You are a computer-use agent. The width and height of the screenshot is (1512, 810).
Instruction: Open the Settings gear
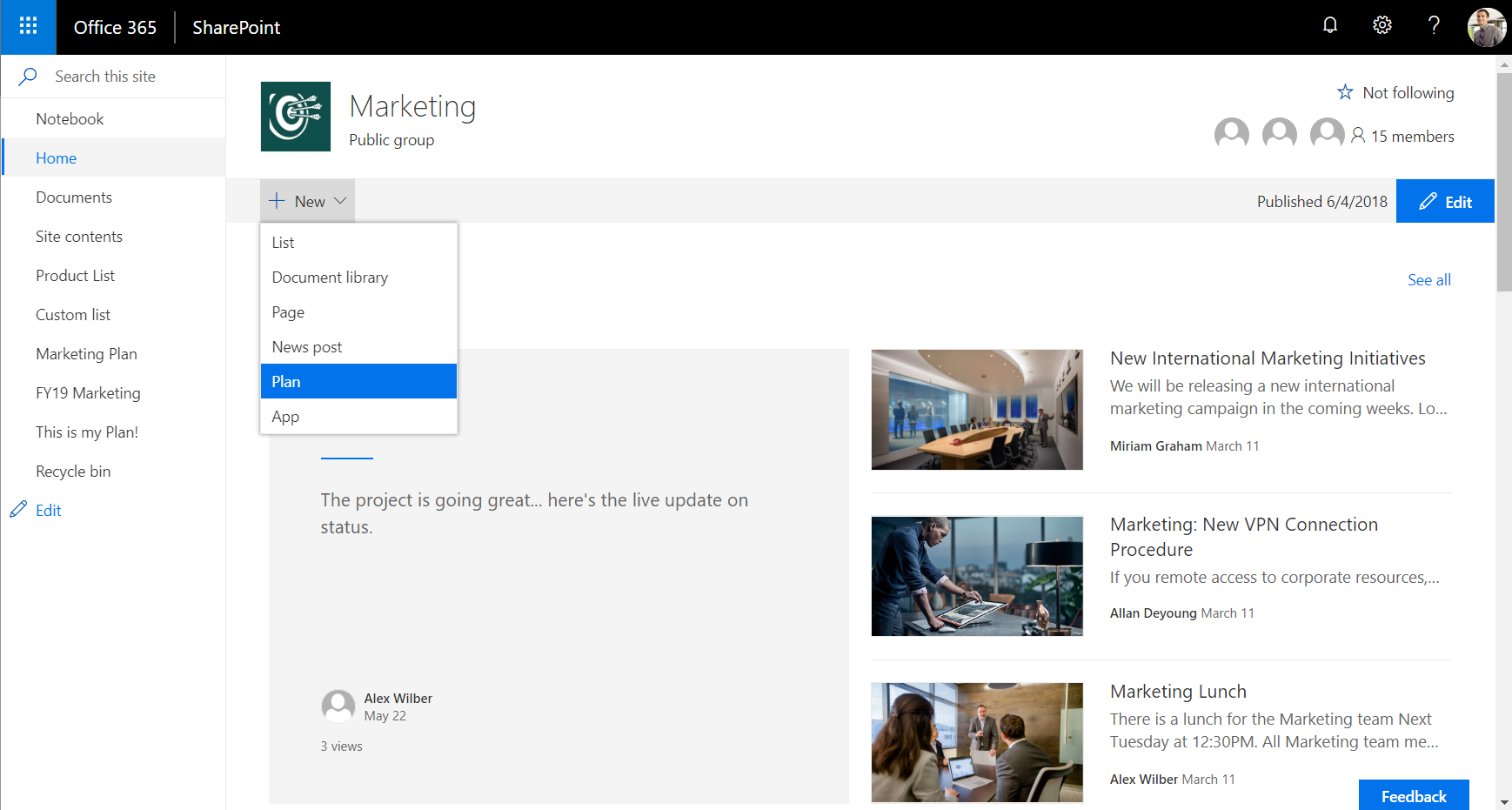point(1382,25)
